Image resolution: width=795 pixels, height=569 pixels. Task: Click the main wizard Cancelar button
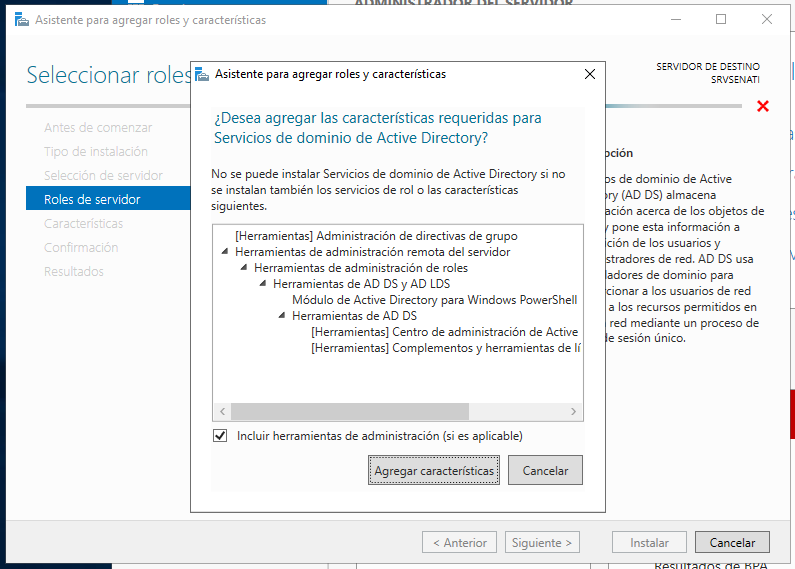pyautogui.click(x=732, y=542)
